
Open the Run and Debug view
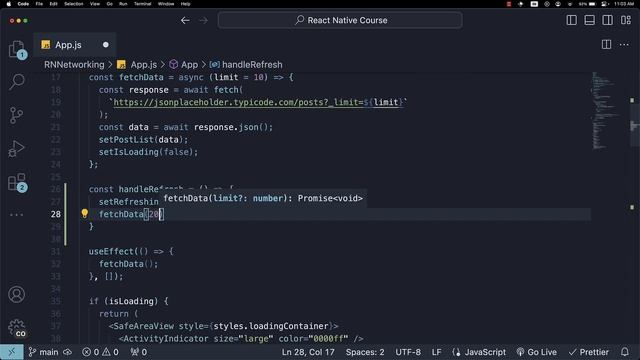17,149
